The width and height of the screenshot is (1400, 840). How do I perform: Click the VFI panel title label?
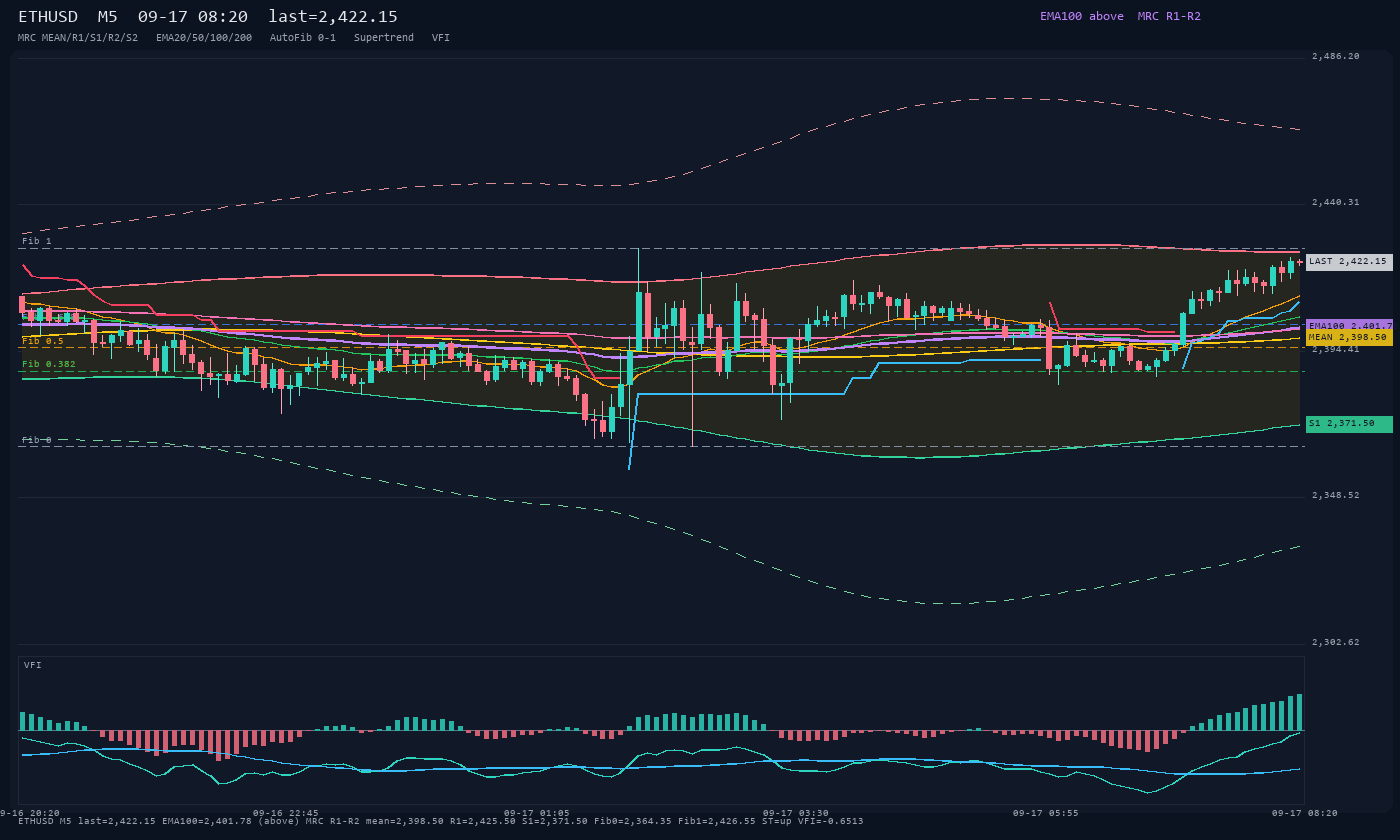tap(33, 665)
